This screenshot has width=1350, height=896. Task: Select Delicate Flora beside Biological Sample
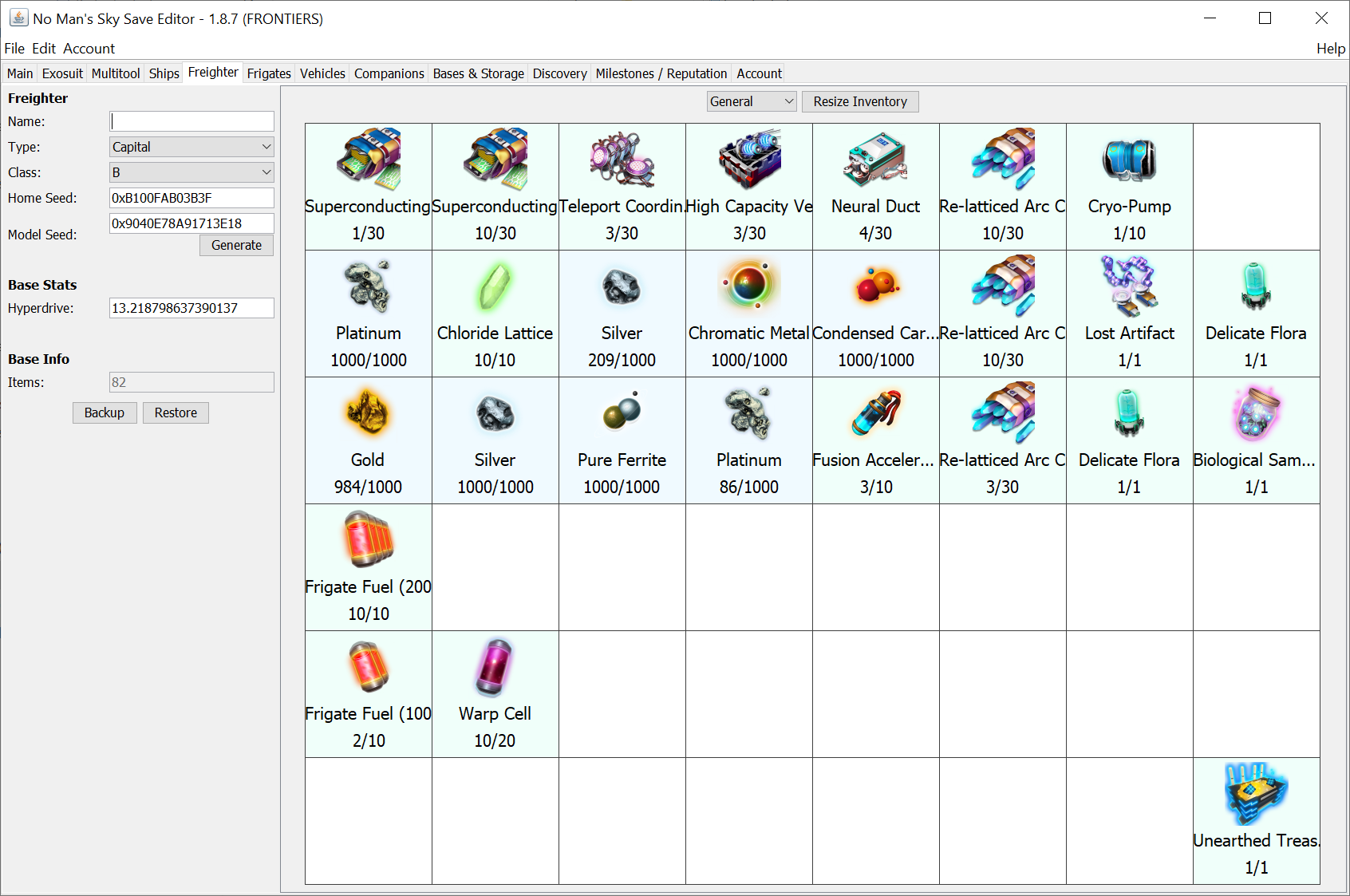click(x=1130, y=440)
